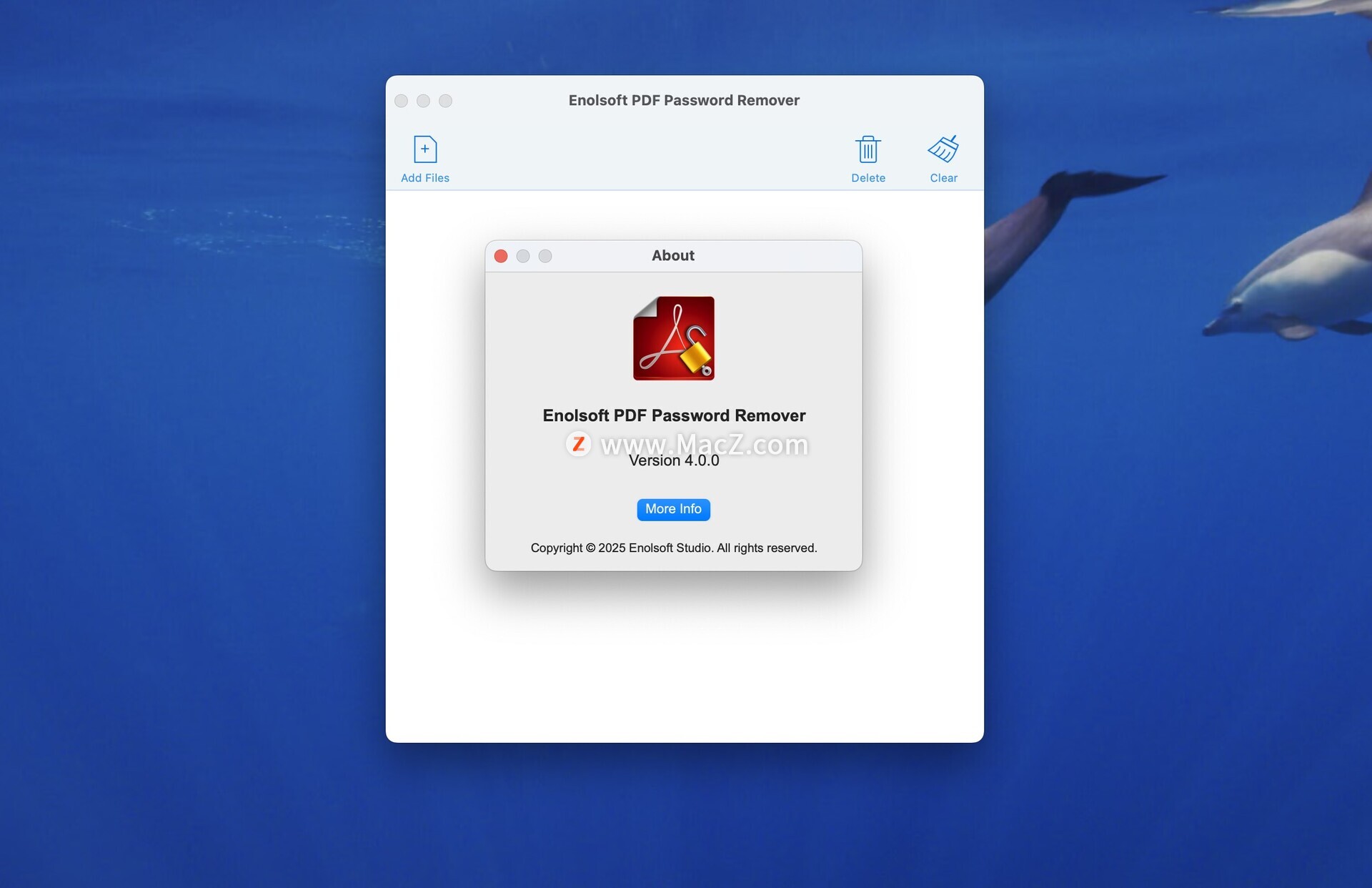Click the More Info button
This screenshot has width=1372, height=888.
[673, 509]
